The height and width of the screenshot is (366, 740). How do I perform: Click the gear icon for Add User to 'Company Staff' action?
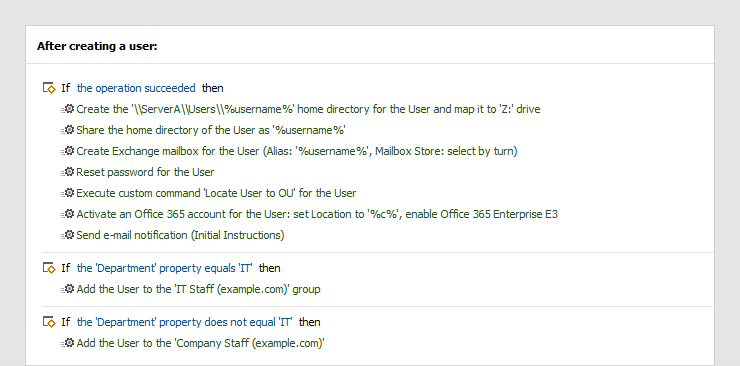(x=69, y=343)
